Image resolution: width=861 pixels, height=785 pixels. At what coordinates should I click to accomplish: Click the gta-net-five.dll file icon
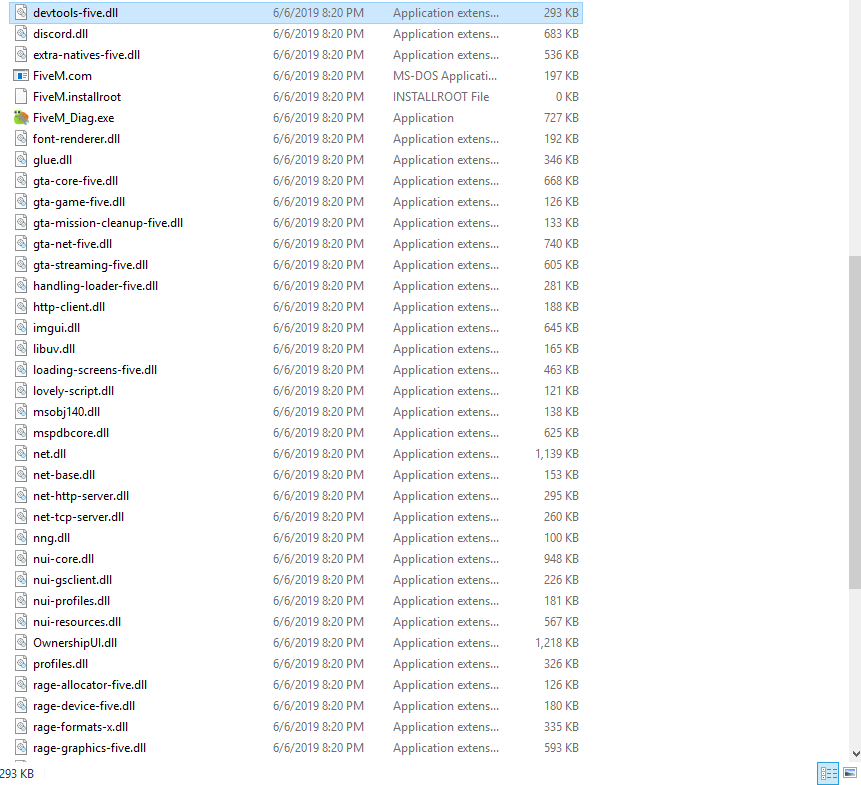point(21,244)
